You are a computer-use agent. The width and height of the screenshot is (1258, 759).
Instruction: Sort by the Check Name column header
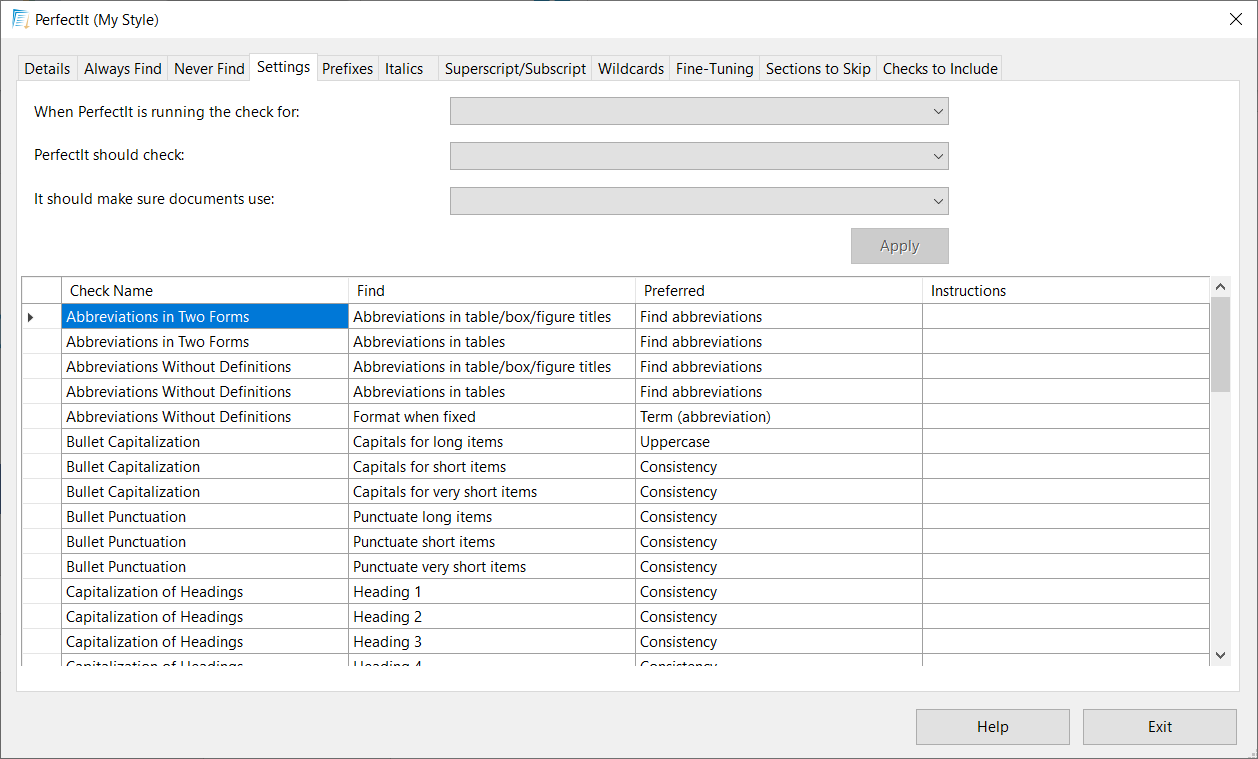[204, 291]
